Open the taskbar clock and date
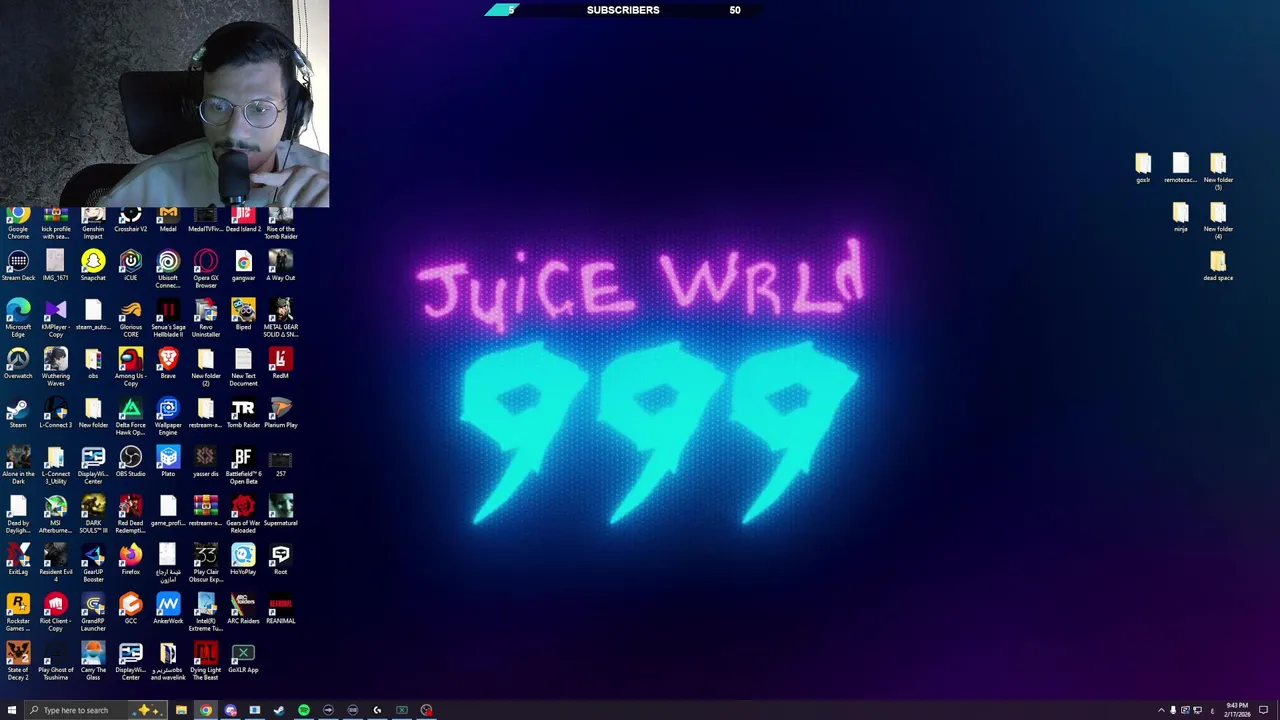The image size is (1280, 720). pyautogui.click(x=1236, y=710)
